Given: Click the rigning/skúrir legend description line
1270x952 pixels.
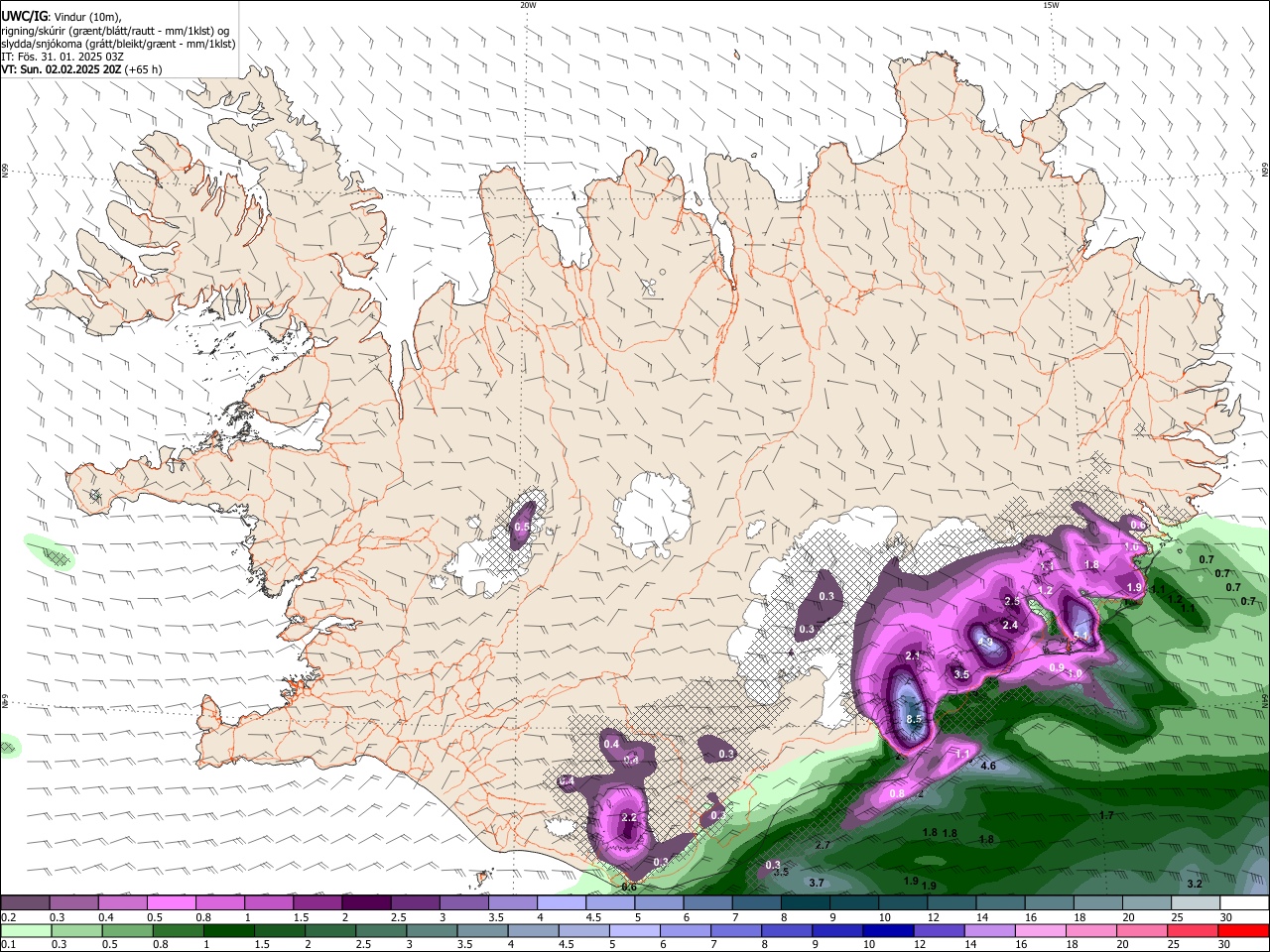Looking at the screenshot, I should tap(115, 31).
